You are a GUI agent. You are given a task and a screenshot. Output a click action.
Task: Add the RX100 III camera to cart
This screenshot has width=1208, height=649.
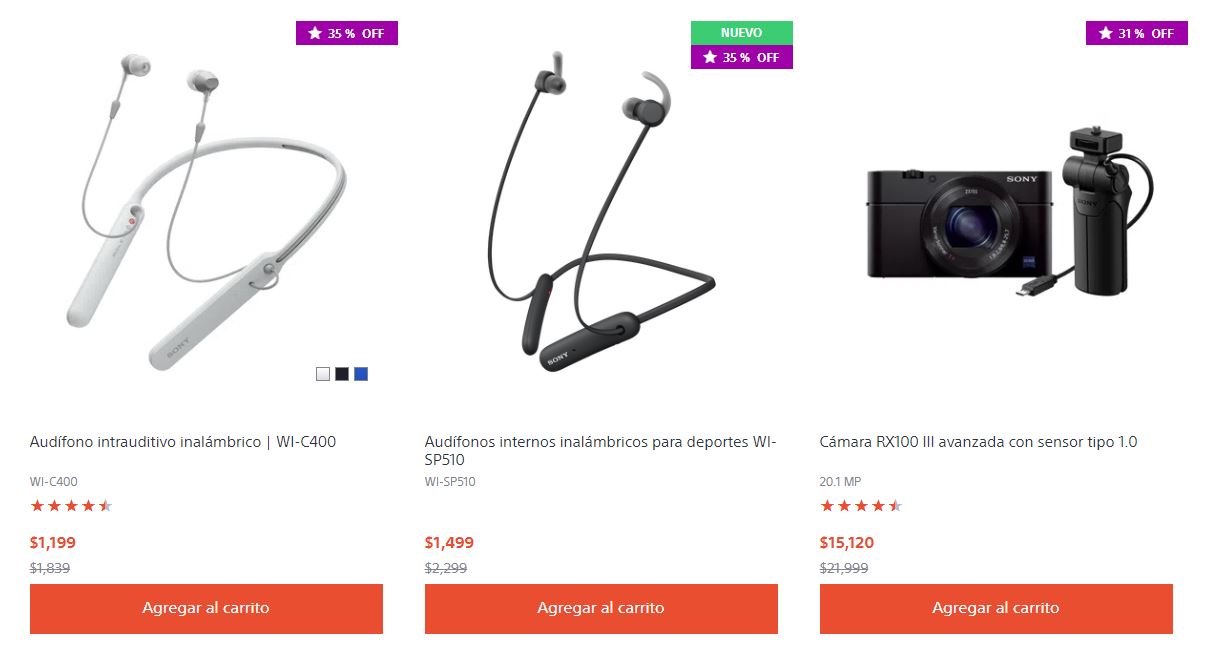(996, 609)
